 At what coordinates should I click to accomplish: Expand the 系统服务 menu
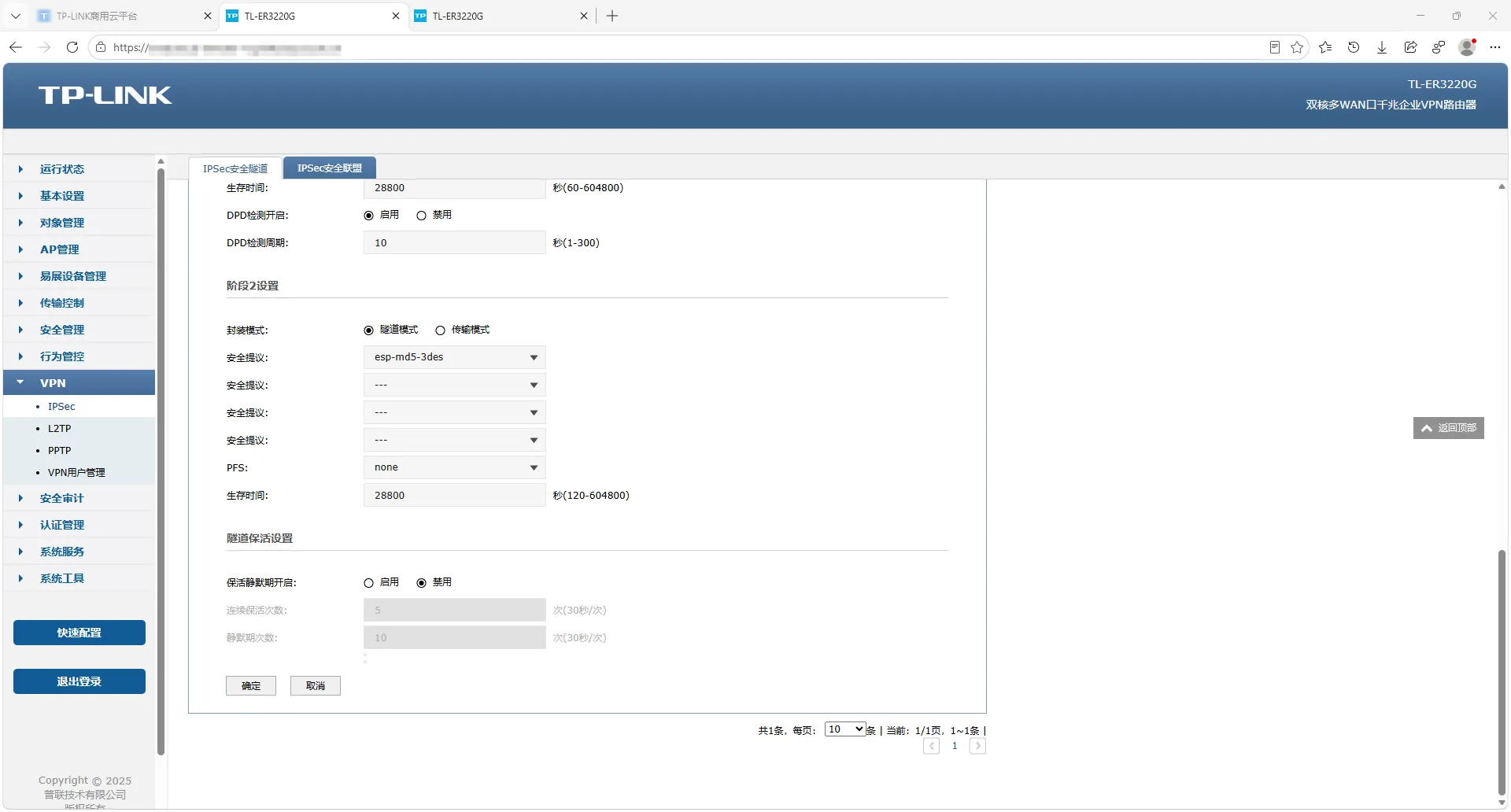point(79,552)
